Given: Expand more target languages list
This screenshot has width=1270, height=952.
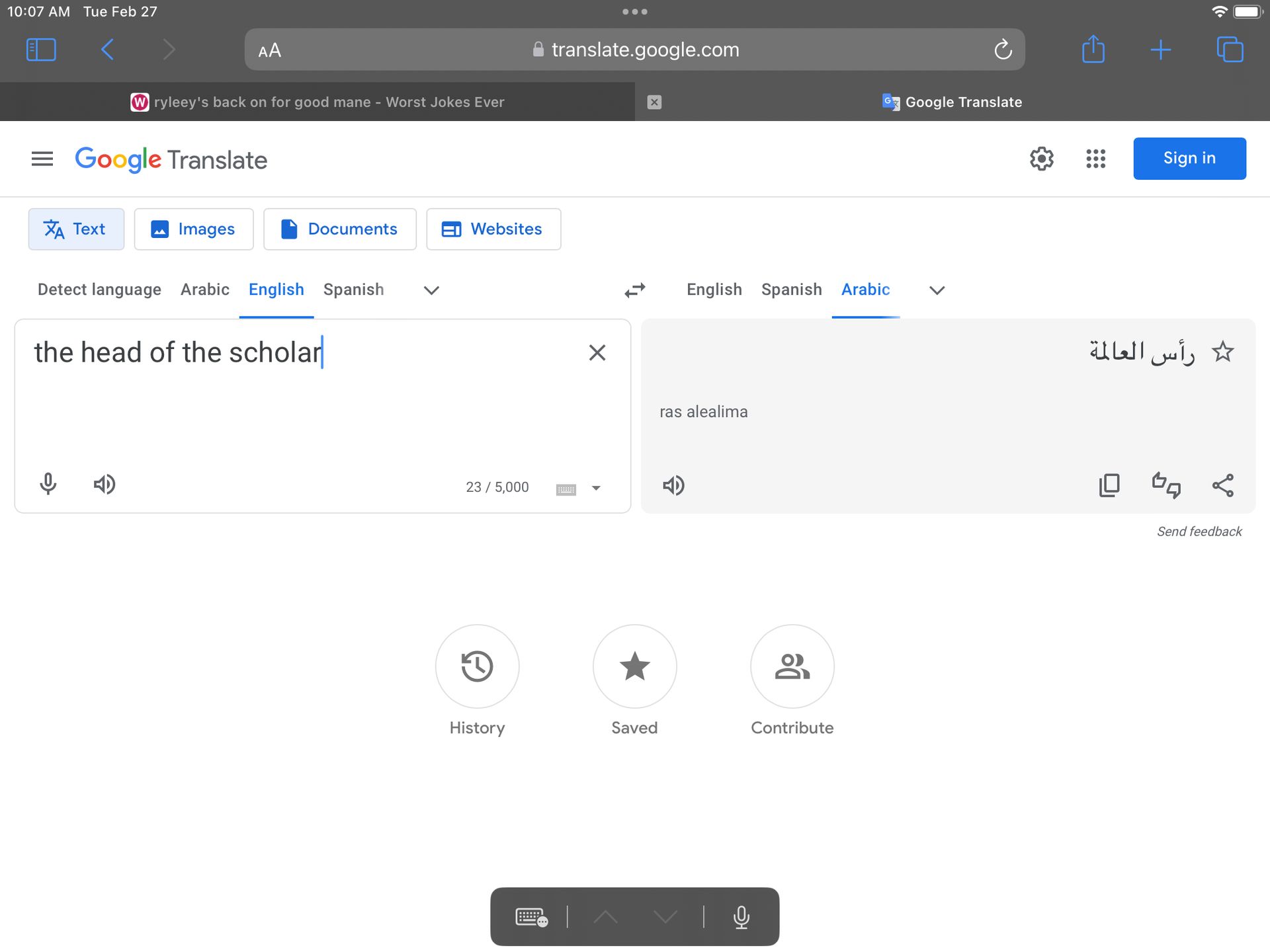Looking at the screenshot, I should point(937,290).
